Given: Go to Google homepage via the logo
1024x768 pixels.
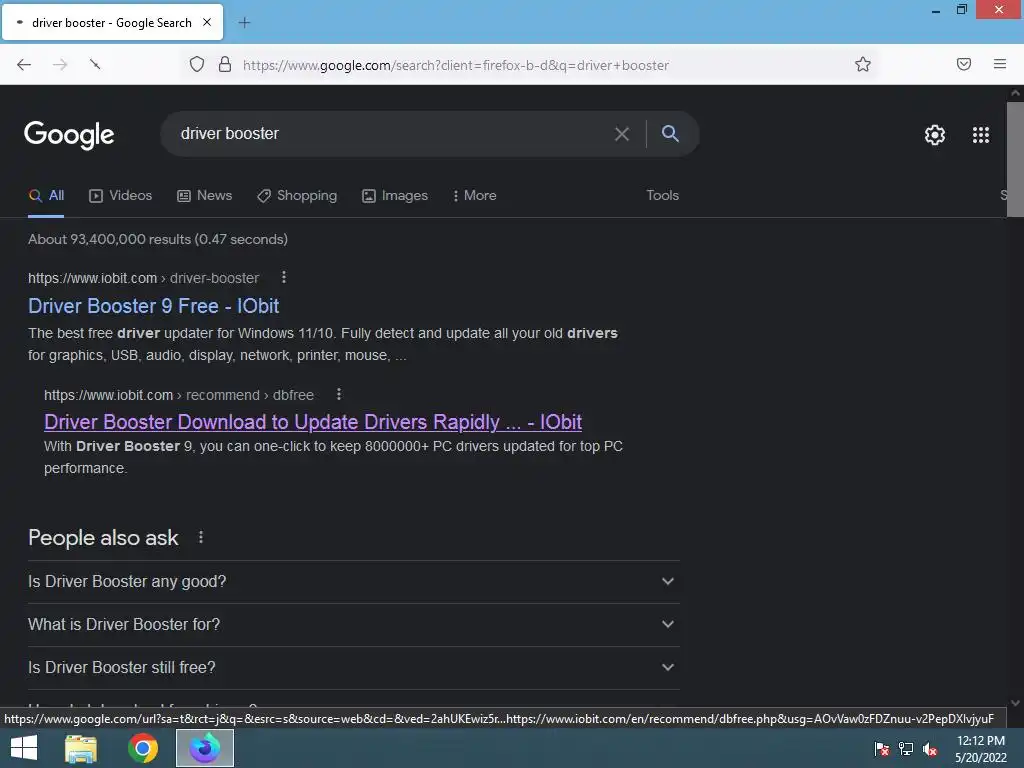Looking at the screenshot, I should 69,135.
